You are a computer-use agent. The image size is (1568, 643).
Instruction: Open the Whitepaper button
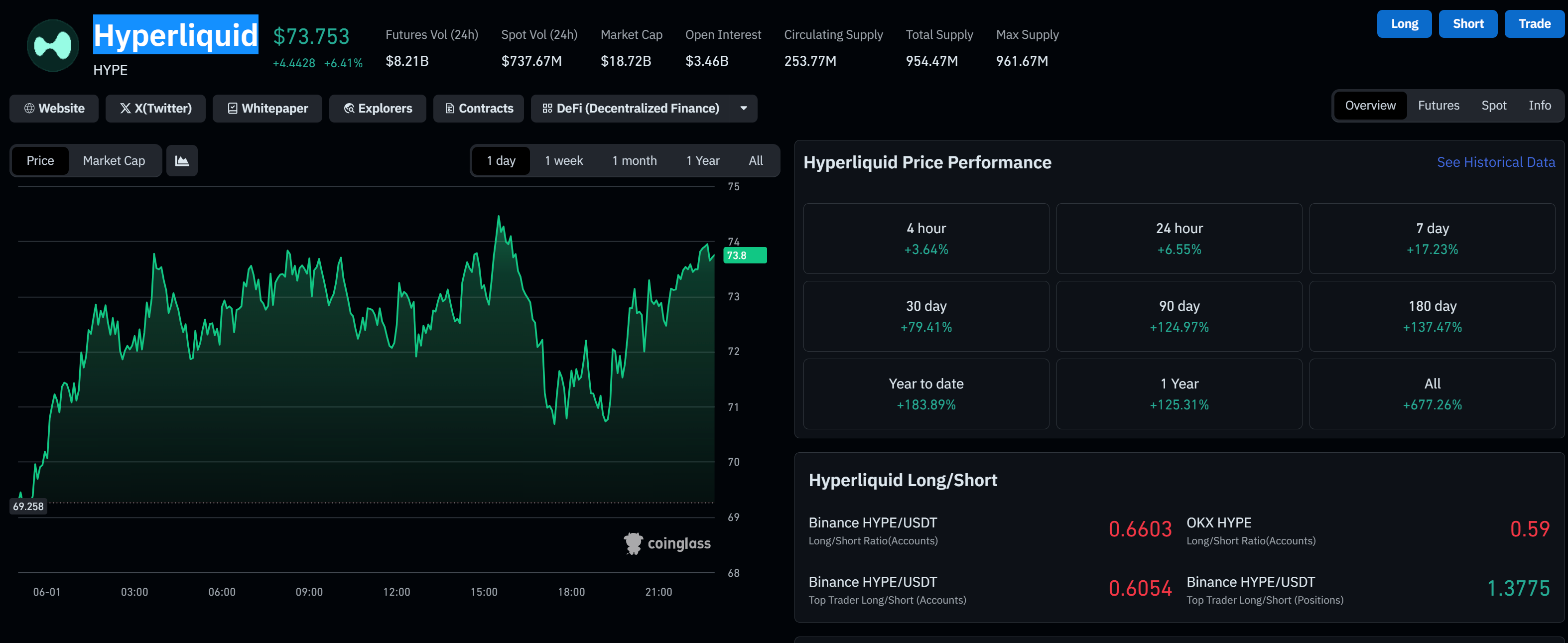point(267,109)
